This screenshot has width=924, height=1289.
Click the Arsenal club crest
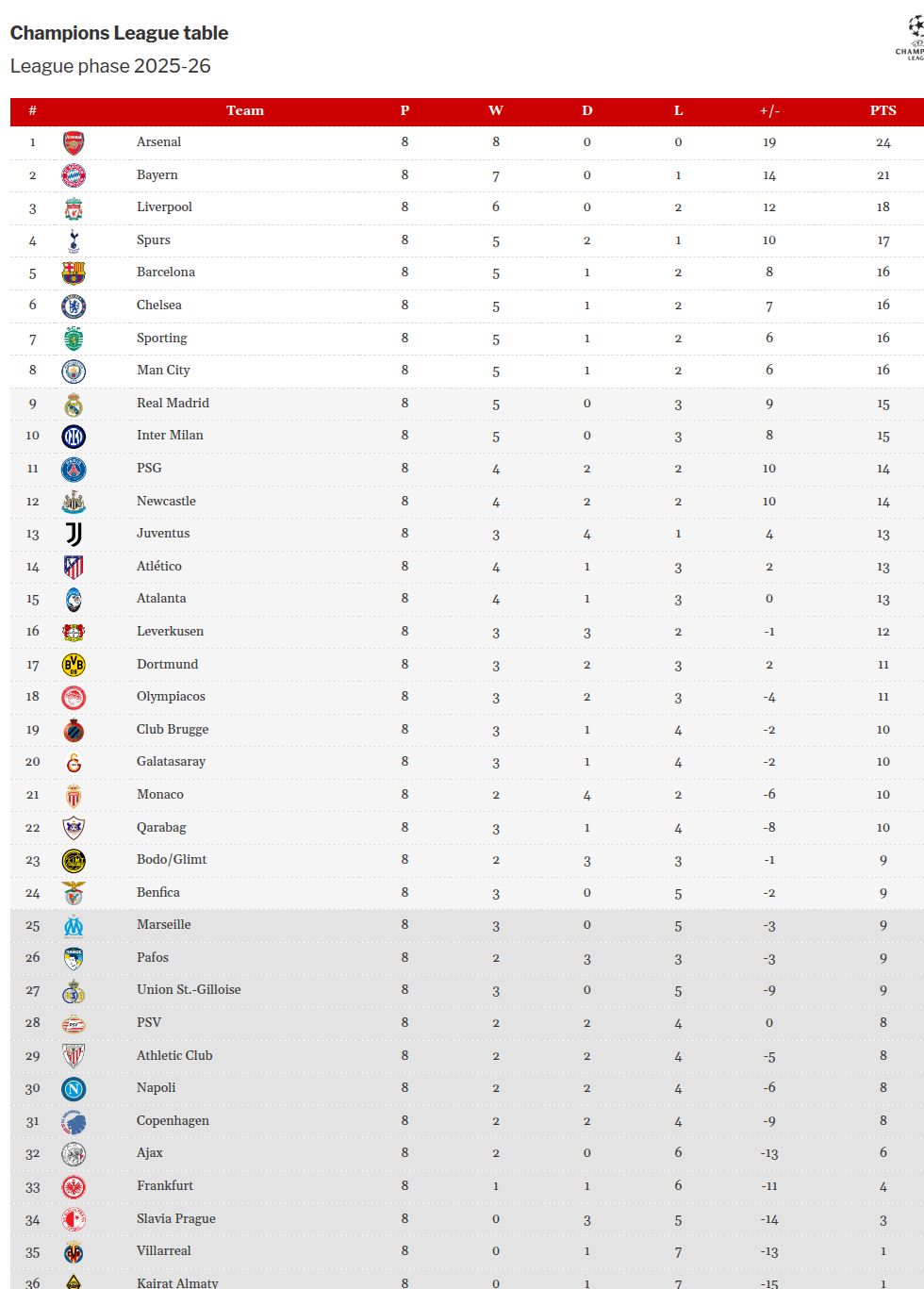(x=74, y=143)
